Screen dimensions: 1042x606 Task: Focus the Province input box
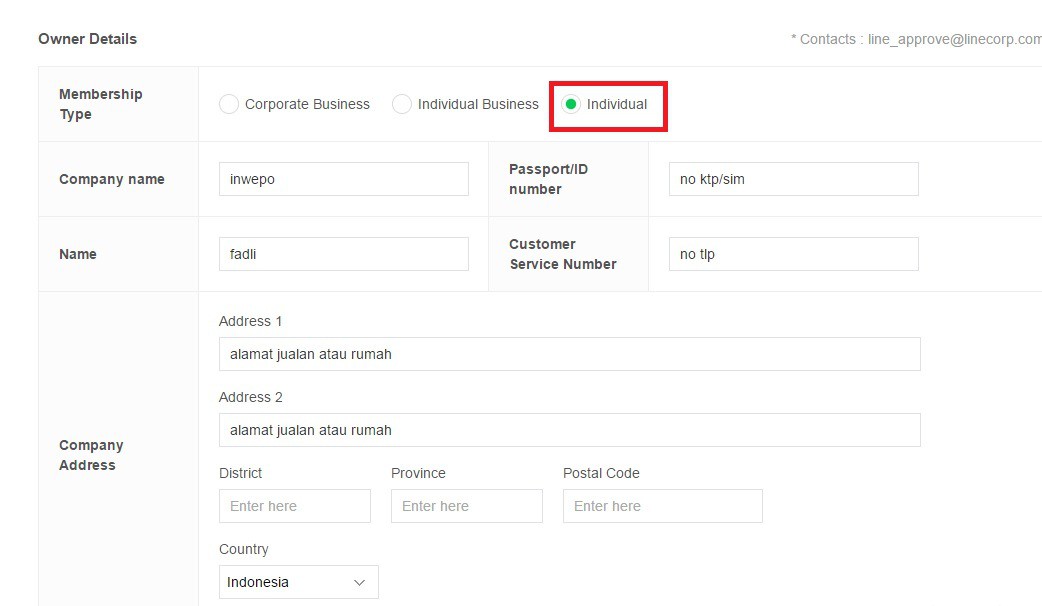pyautogui.click(x=466, y=506)
